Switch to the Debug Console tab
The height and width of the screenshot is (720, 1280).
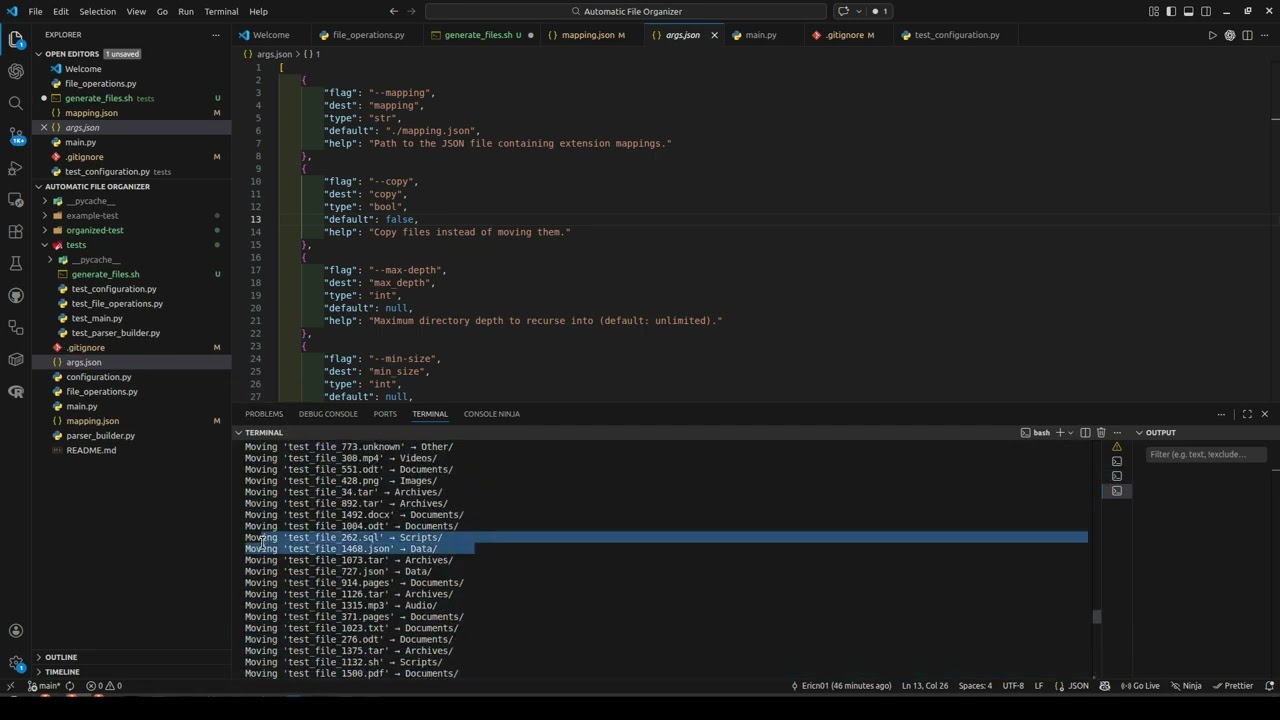(328, 414)
